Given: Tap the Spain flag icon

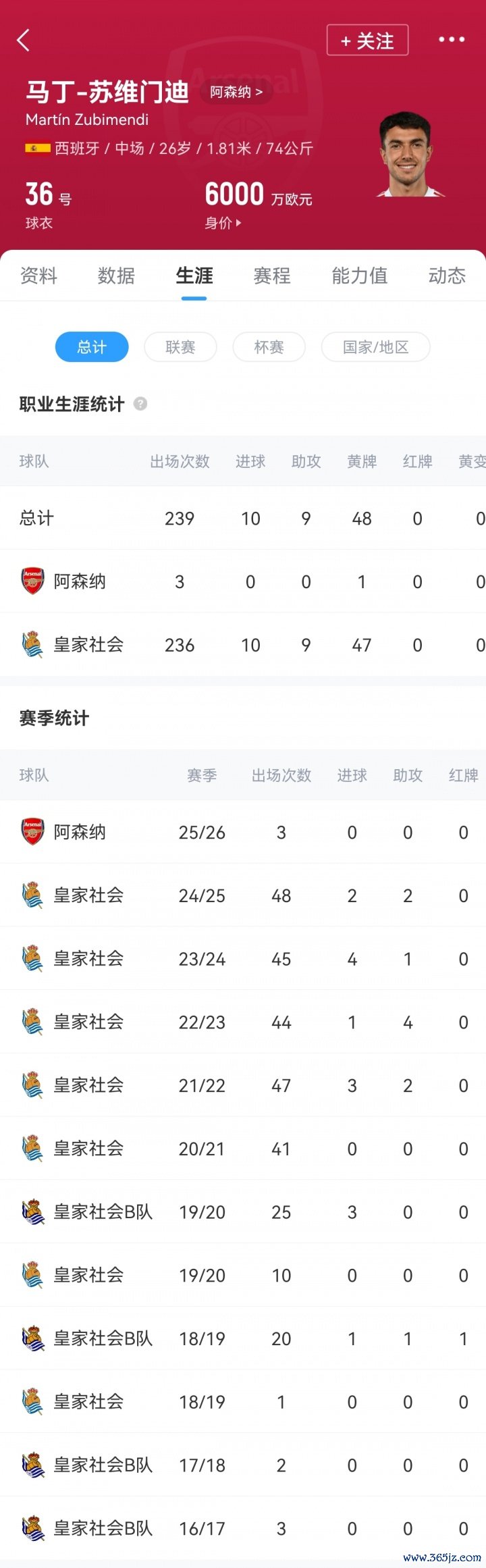Looking at the screenshot, I should tap(37, 148).
